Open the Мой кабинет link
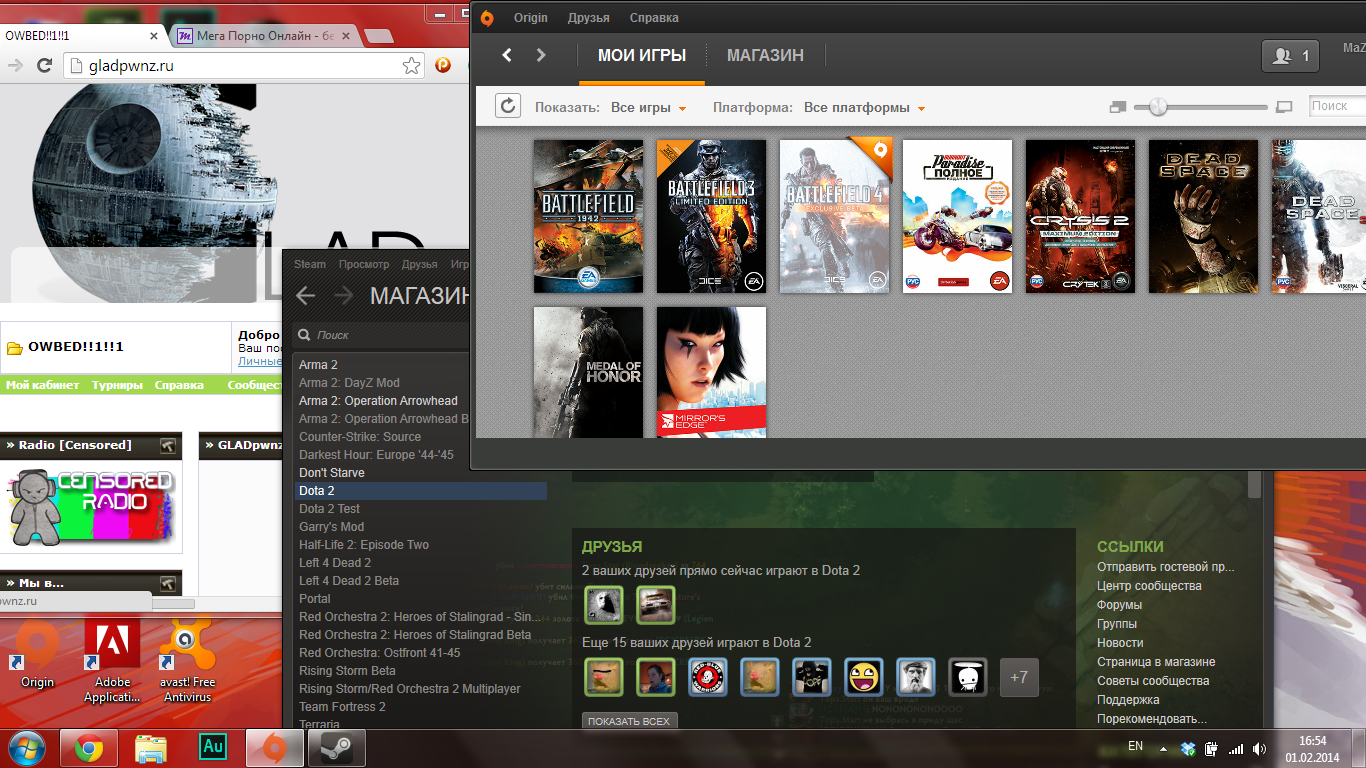Viewport: 1366px width, 768px height. (42, 385)
